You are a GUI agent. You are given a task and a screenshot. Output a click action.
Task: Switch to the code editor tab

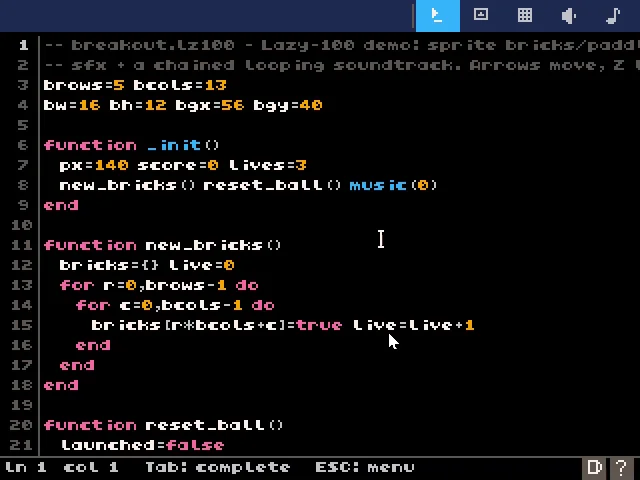pos(438,16)
